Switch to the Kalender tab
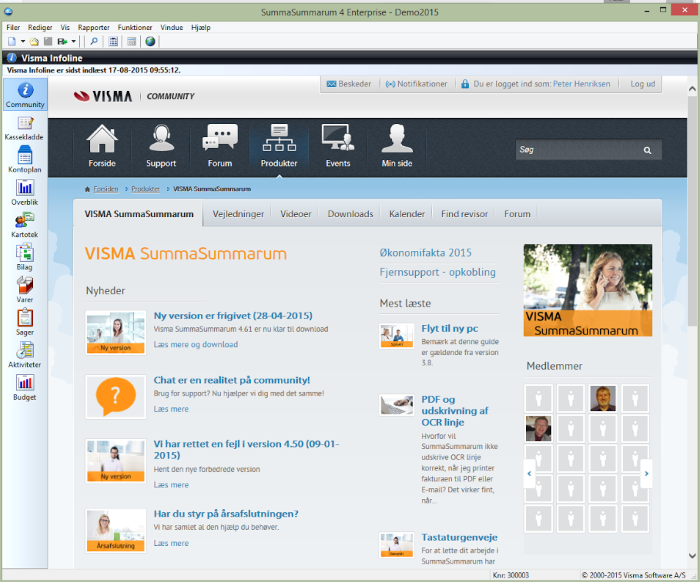 (407, 214)
